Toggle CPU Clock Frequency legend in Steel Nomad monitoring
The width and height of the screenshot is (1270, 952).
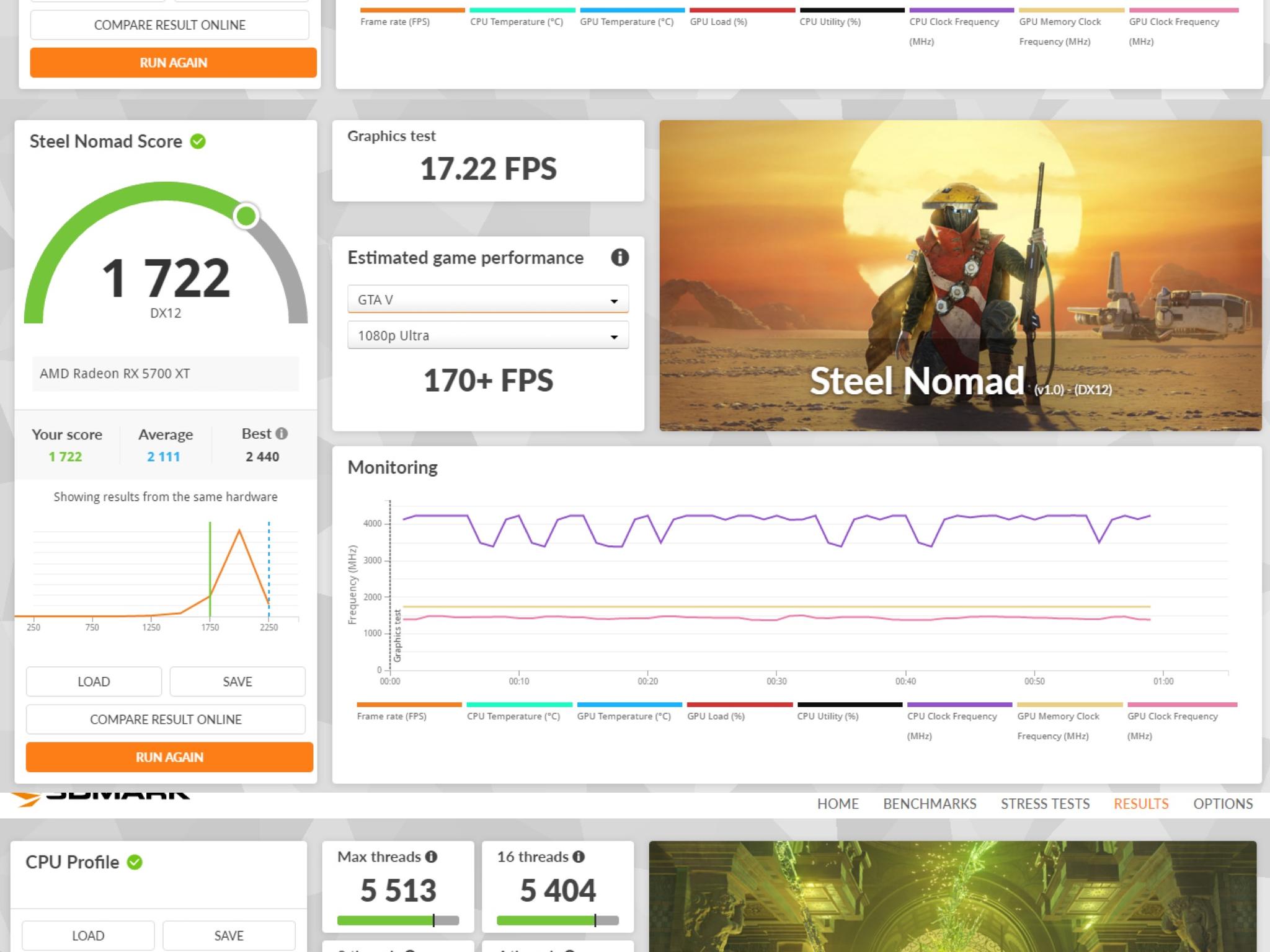click(x=959, y=723)
